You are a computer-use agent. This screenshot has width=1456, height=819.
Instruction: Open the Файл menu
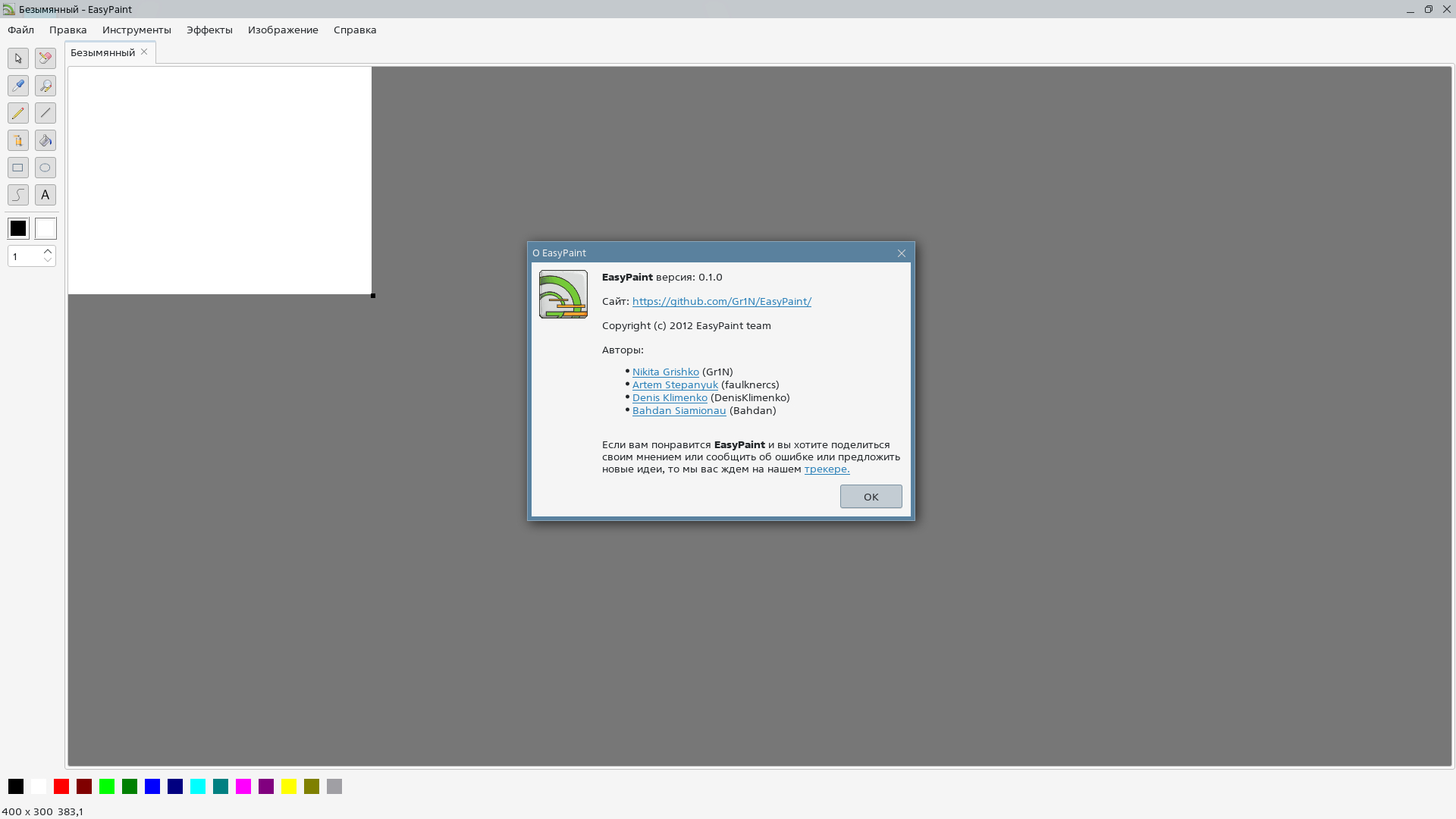[21, 30]
